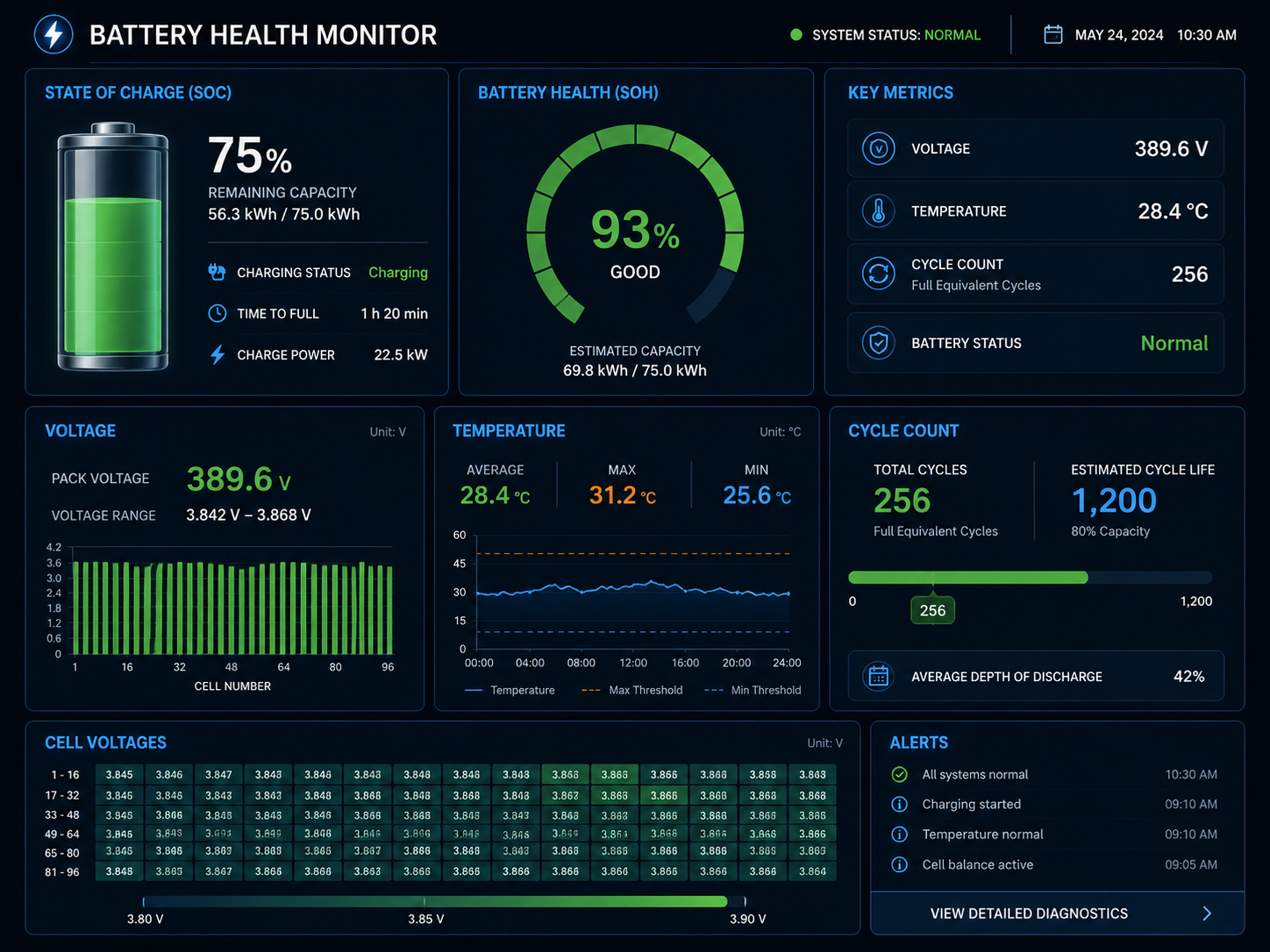1270x952 pixels.
Task: Click the 1 h 20 min time value
Action: coord(395,314)
